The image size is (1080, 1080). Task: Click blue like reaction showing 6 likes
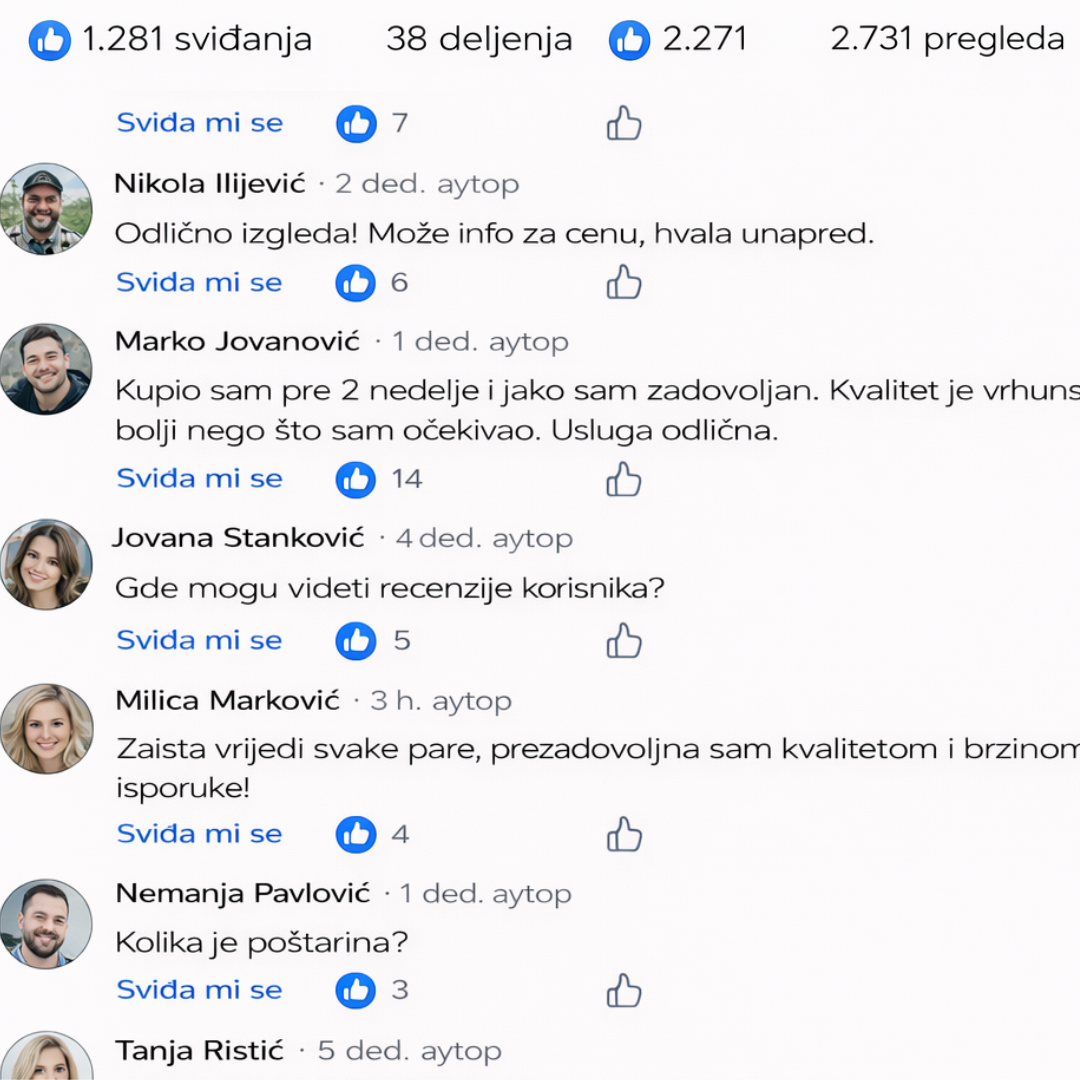[355, 283]
